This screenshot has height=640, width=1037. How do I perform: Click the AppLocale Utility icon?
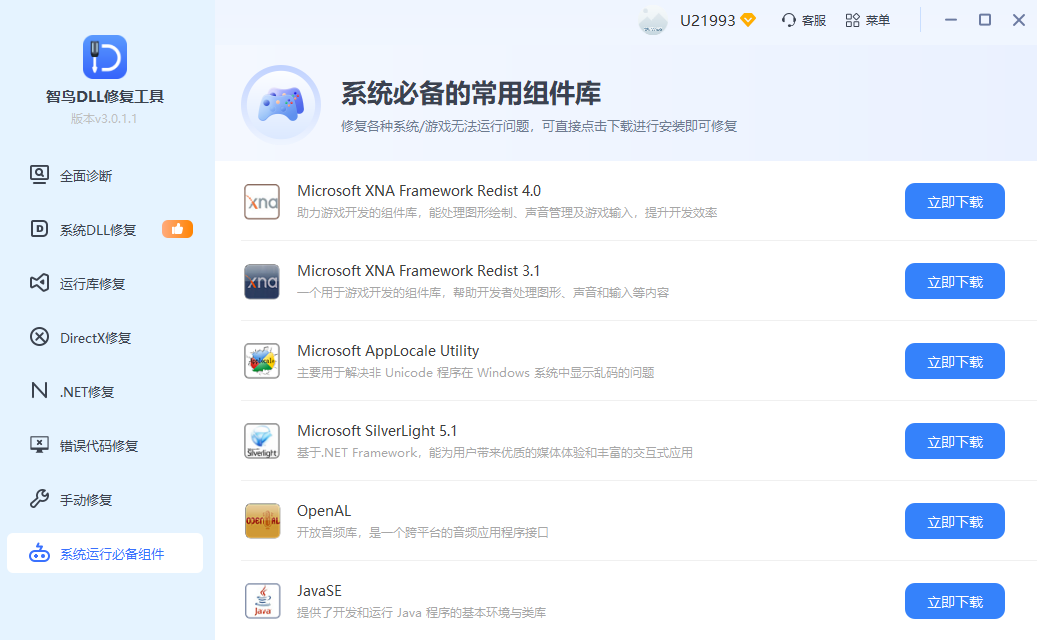tap(262, 361)
